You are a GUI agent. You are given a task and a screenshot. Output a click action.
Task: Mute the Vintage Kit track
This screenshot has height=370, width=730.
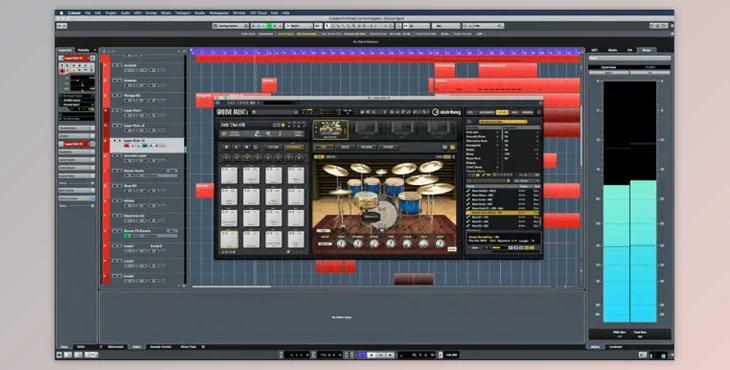[115, 95]
